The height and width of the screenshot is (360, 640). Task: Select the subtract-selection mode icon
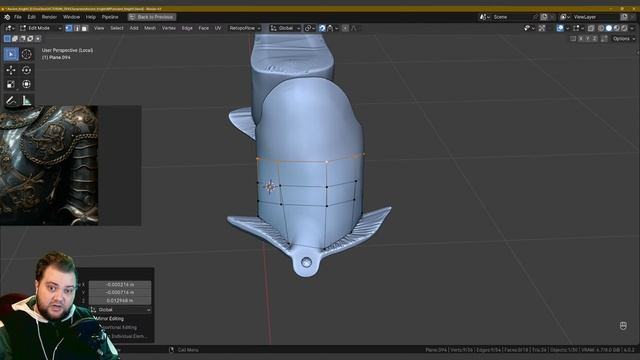pyautogui.click(x=22, y=38)
